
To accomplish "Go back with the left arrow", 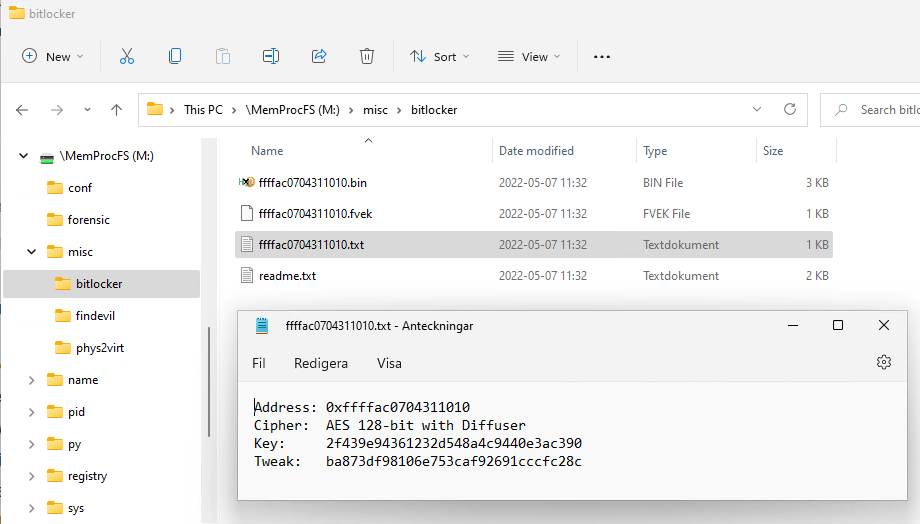I will [22, 110].
